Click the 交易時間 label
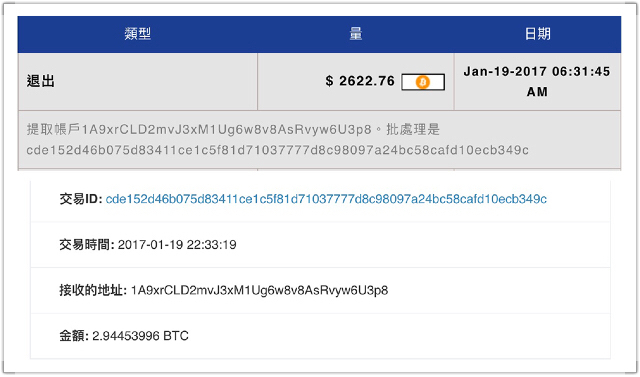The height and width of the screenshot is (377, 640). pos(87,245)
